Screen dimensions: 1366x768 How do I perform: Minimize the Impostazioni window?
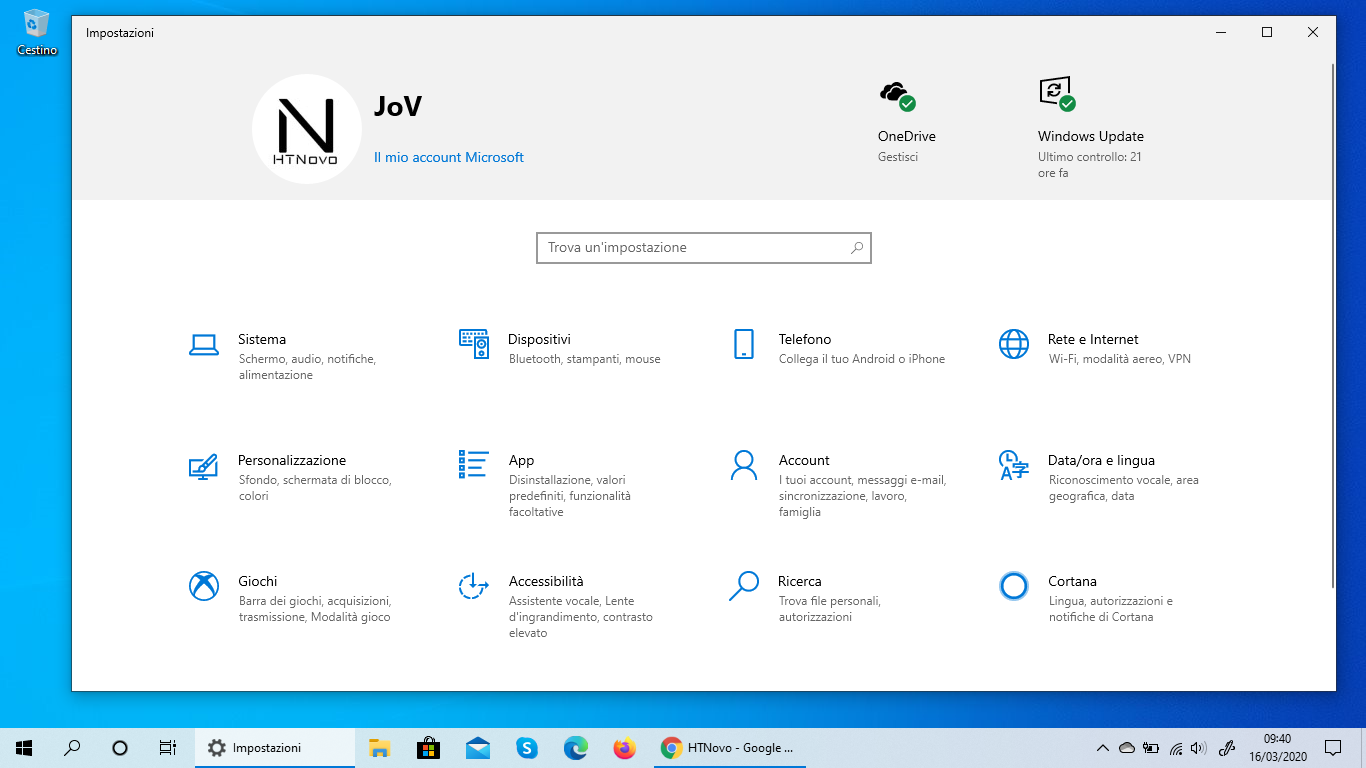[1221, 32]
